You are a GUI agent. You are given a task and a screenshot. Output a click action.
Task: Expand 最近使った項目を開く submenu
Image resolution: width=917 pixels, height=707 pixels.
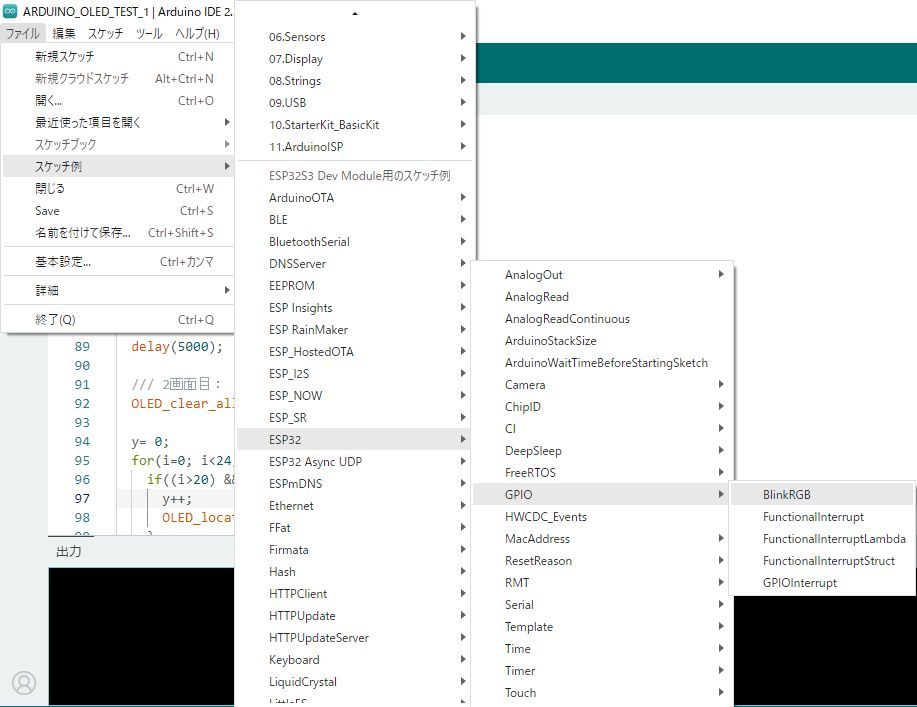point(88,123)
